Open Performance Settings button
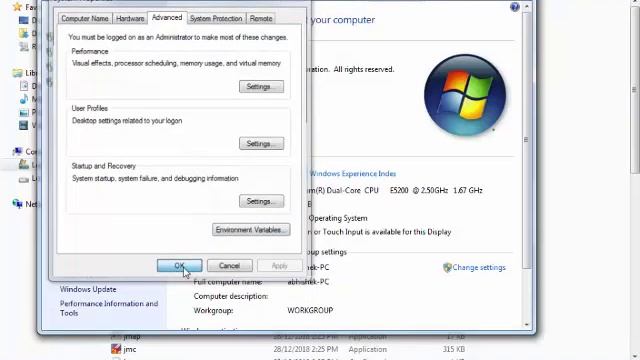Viewport: 640px width, 360px height. [261, 87]
